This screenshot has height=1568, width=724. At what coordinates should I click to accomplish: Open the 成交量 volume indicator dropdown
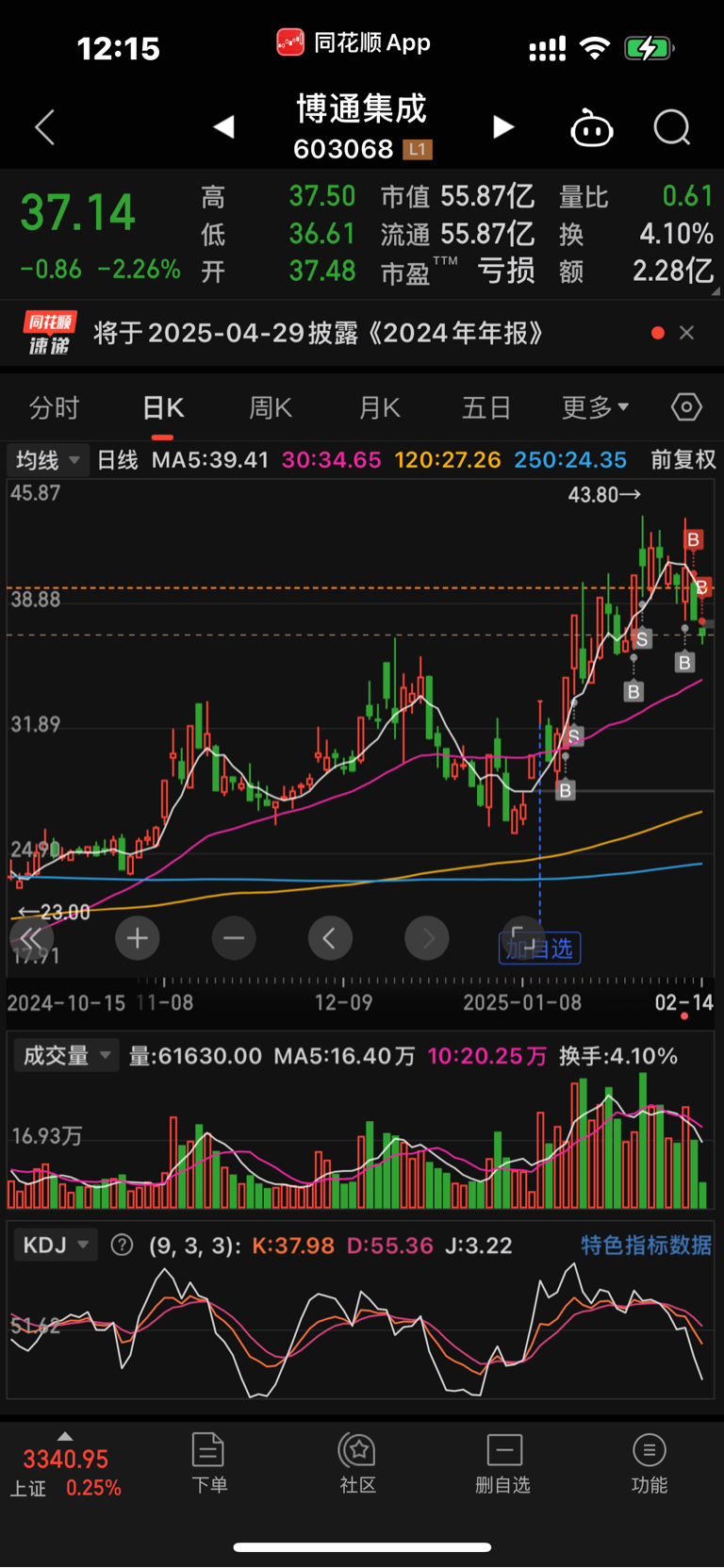[x=65, y=1055]
